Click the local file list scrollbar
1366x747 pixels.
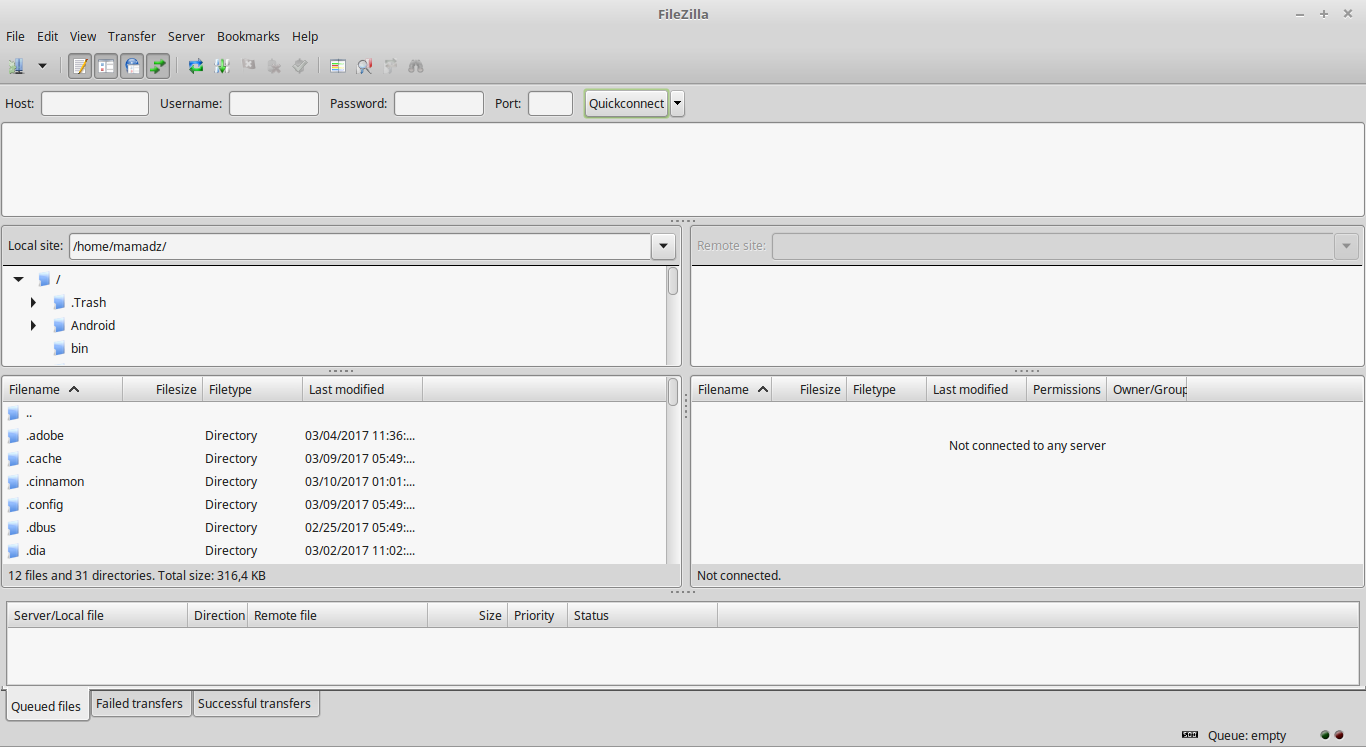pos(673,392)
